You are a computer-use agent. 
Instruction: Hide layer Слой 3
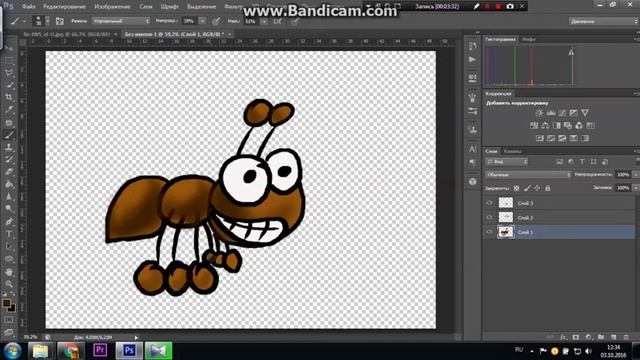[489, 203]
